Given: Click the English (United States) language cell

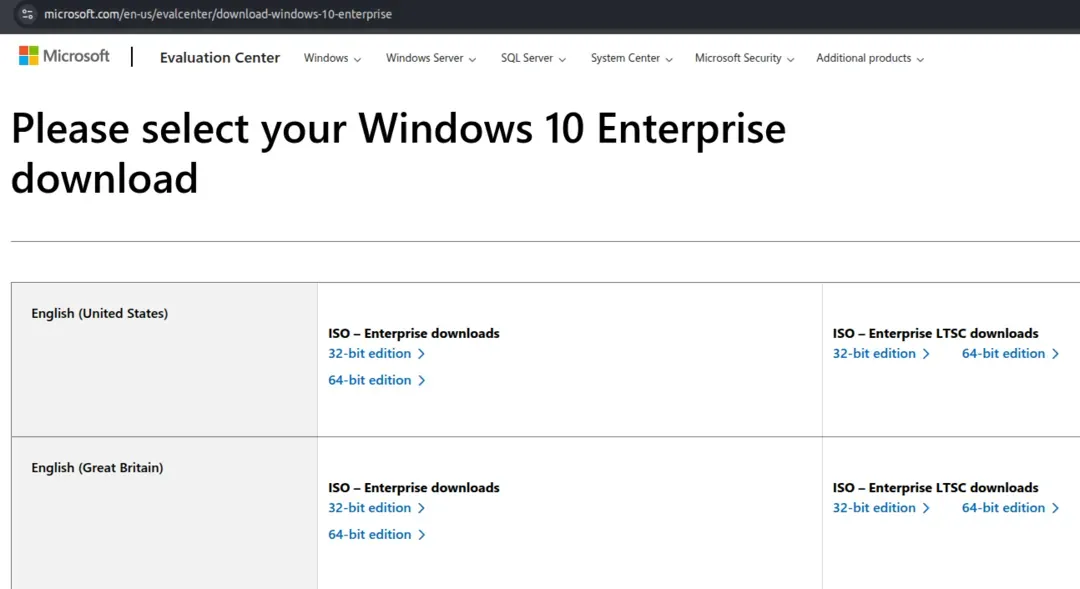Looking at the screenshot, I should [100, 314].
